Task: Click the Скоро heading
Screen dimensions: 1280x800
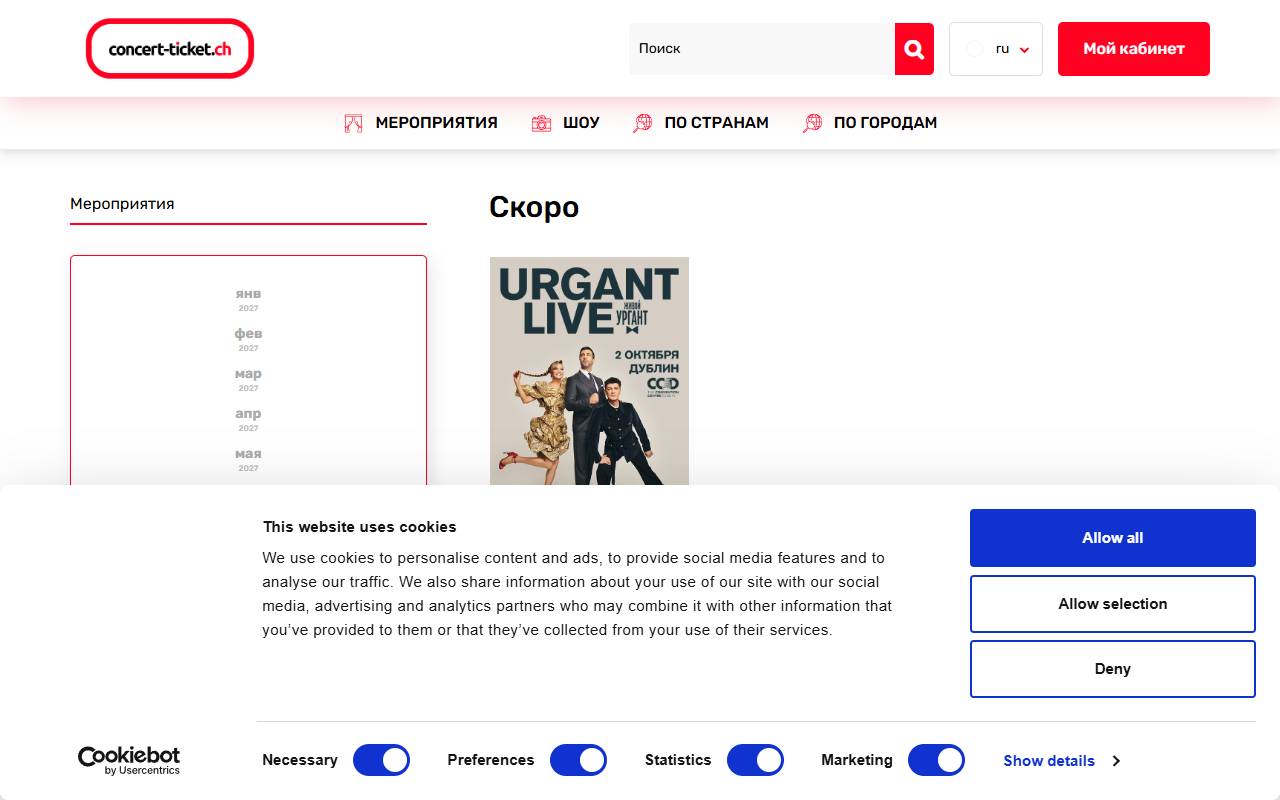Action: [x=534, y=207]
